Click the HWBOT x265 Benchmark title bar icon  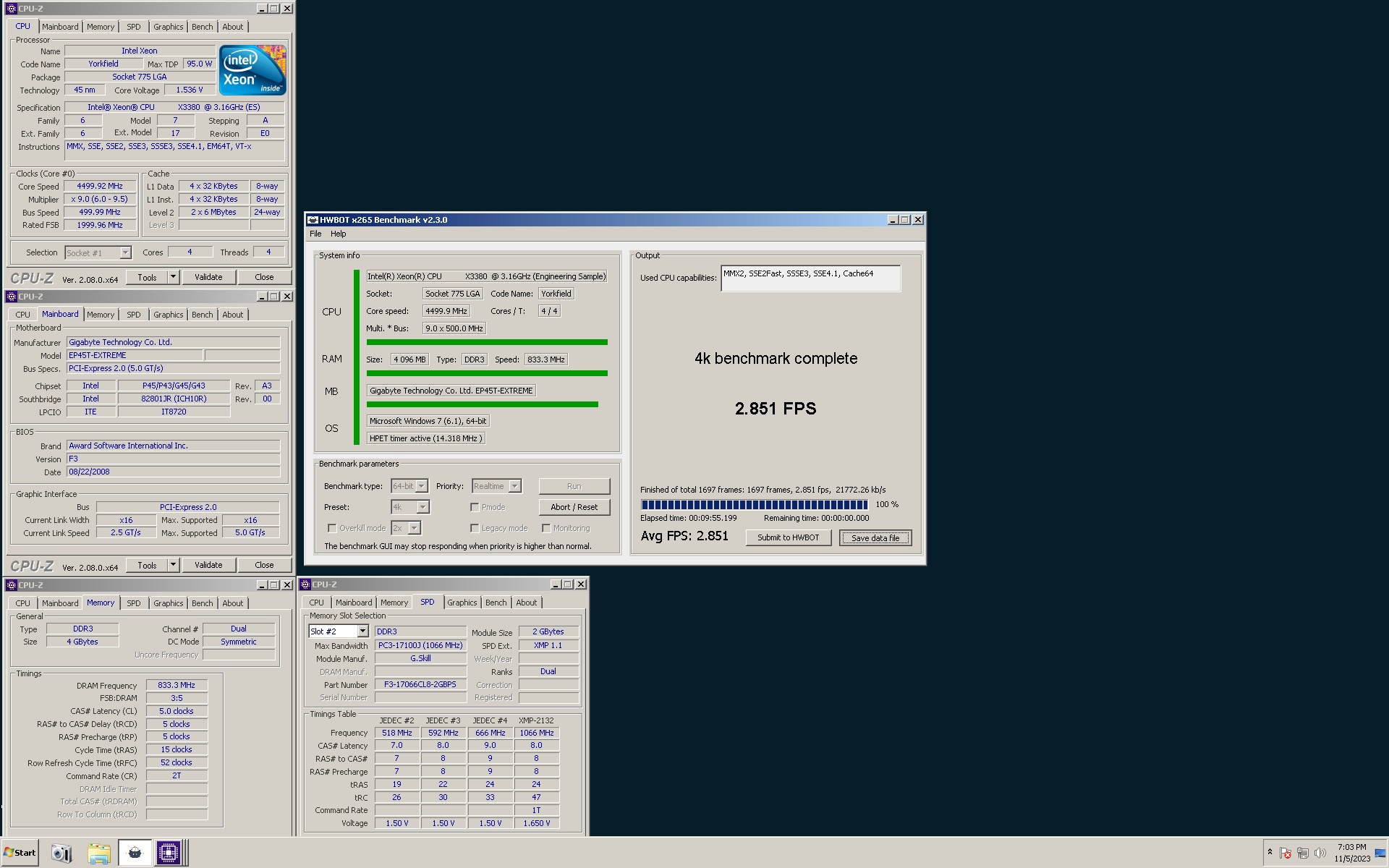pos(313,220)
